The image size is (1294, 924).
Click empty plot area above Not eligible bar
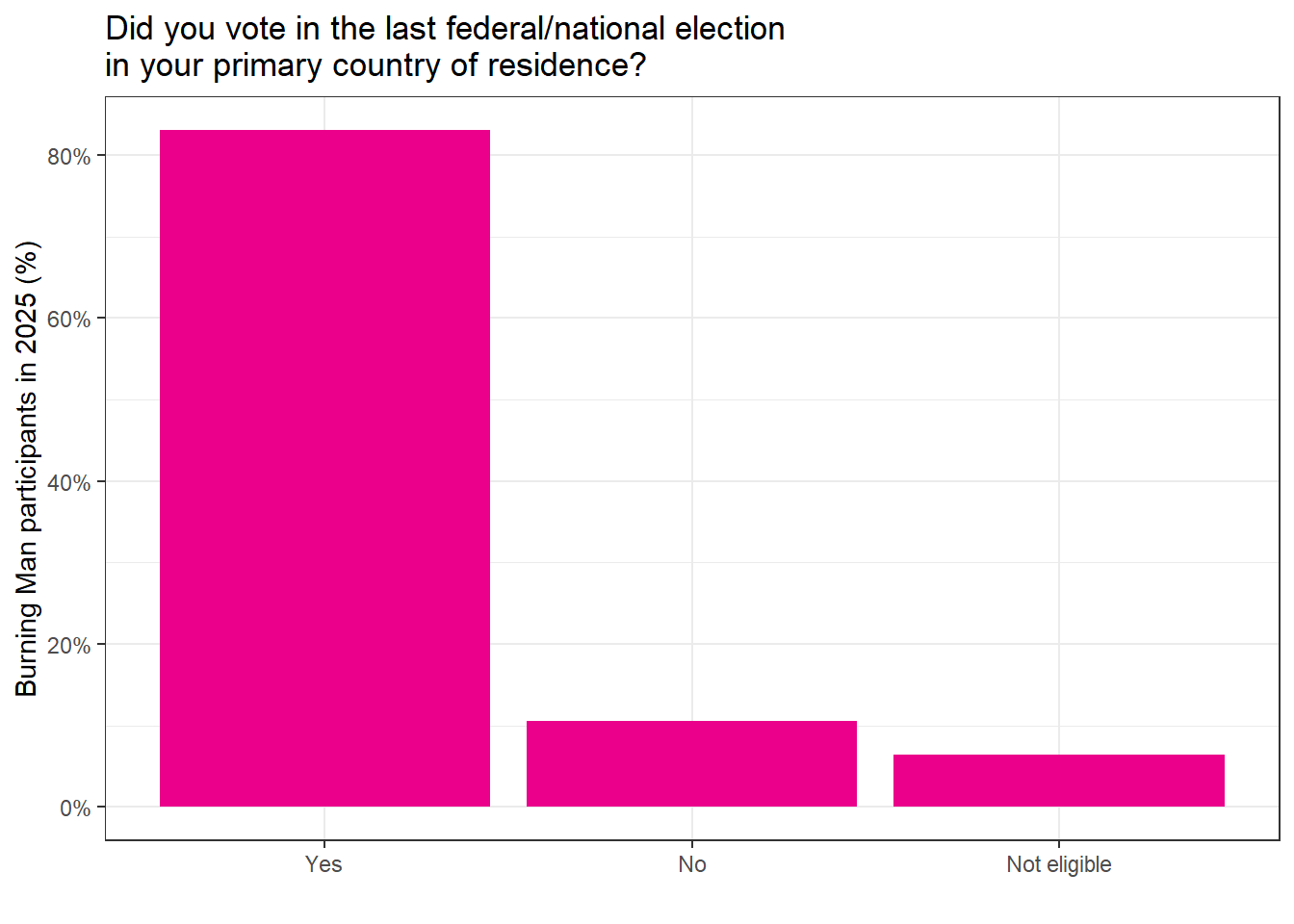[1059, 423]
